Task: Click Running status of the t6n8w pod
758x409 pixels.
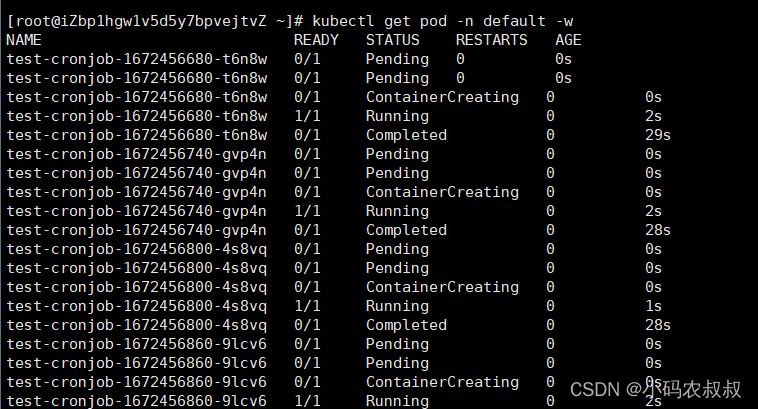Action: pos(397,116)
